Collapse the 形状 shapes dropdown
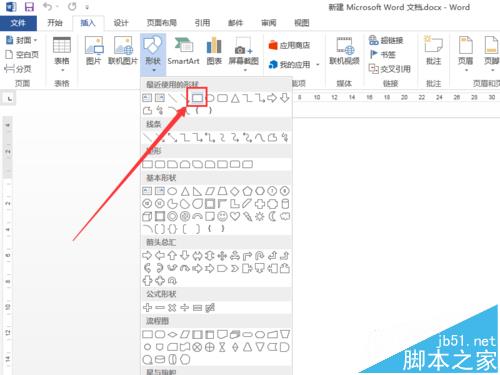 pyautogui.click(x=153, y=54)
